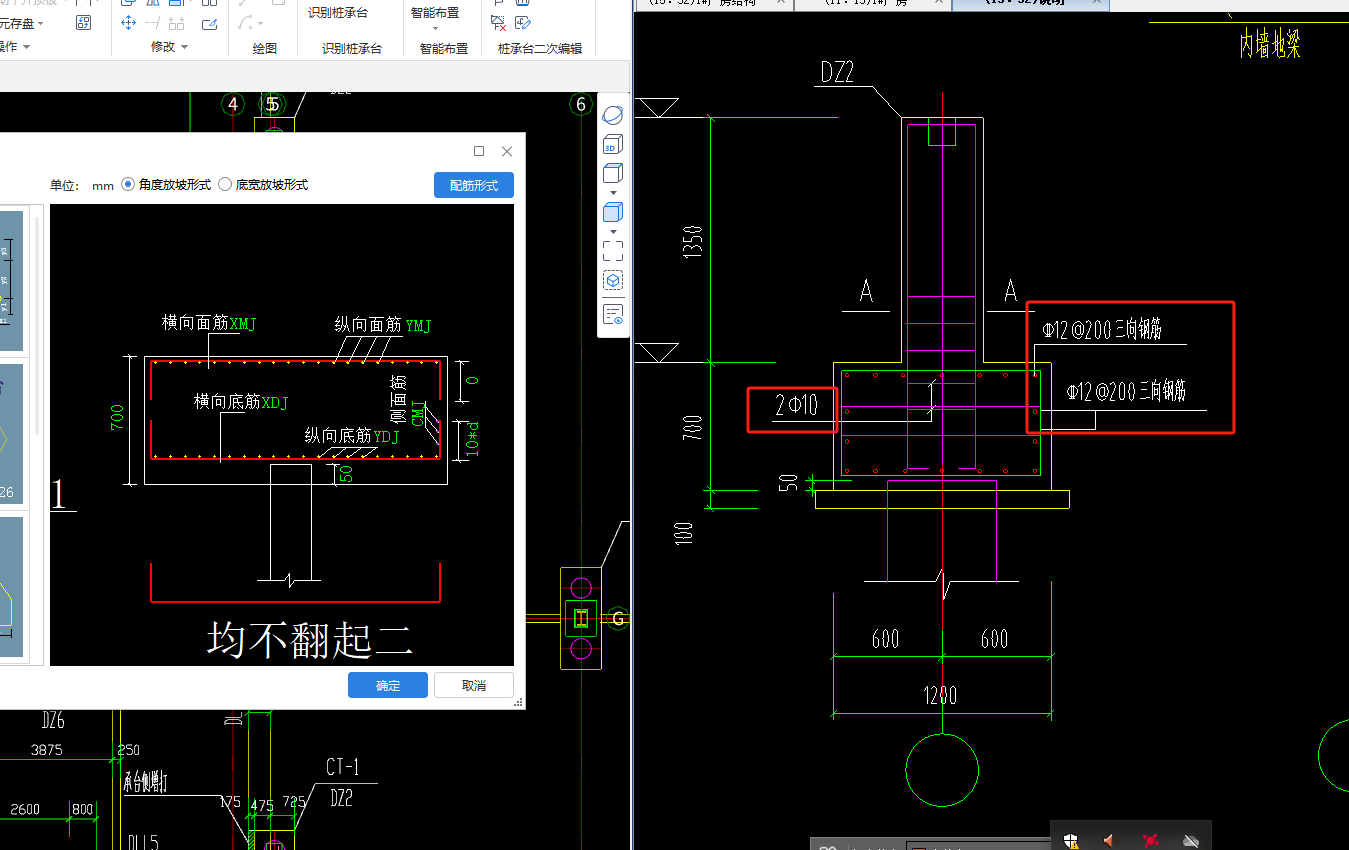
Task: Click the break/split dashed icon in Modify group
Action: click(177, 23)
